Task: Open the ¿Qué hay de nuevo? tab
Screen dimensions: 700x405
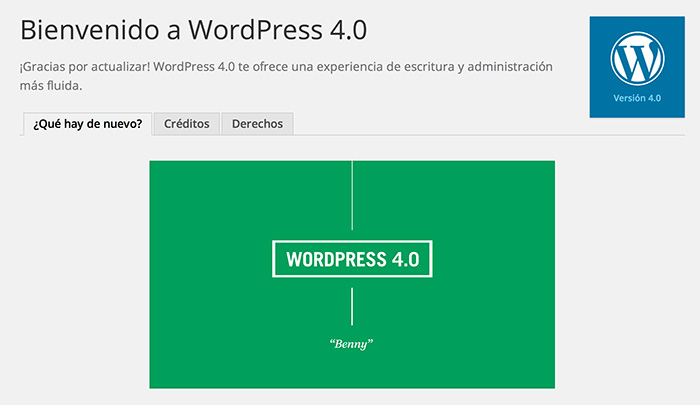Action: point(88,124)
